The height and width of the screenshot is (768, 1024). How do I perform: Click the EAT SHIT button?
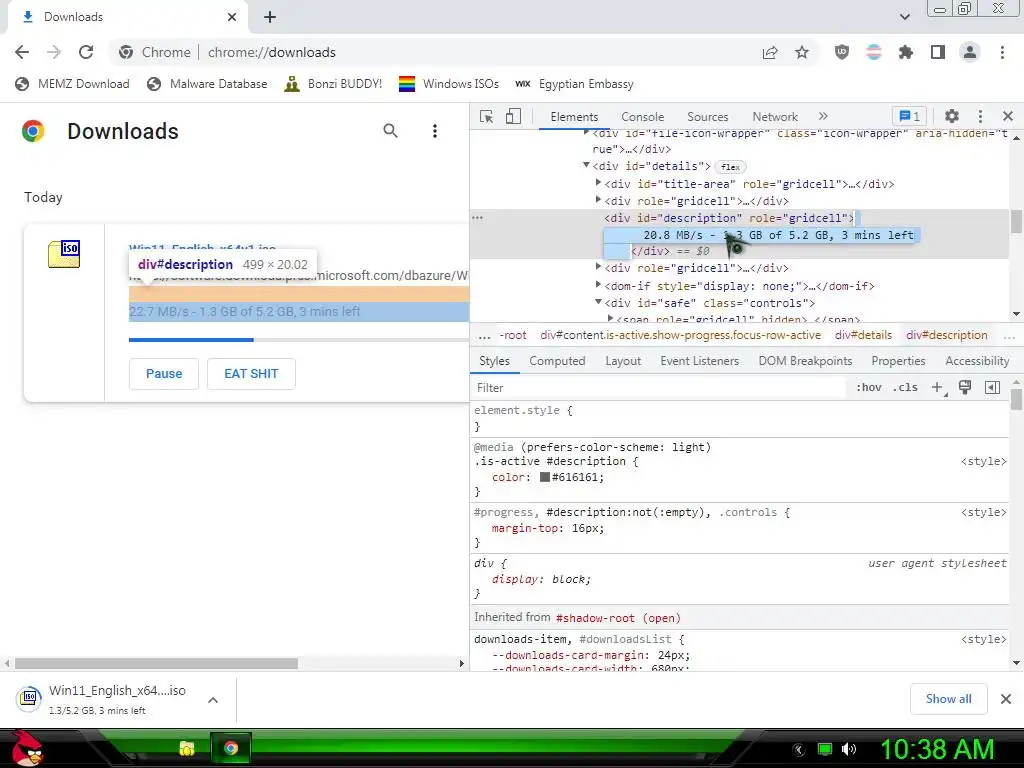[x=251, y=374]
